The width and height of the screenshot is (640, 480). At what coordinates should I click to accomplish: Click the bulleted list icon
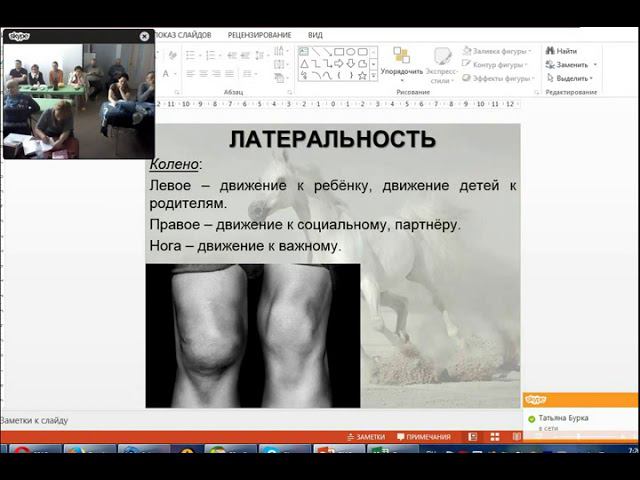(x=192, y=55)
